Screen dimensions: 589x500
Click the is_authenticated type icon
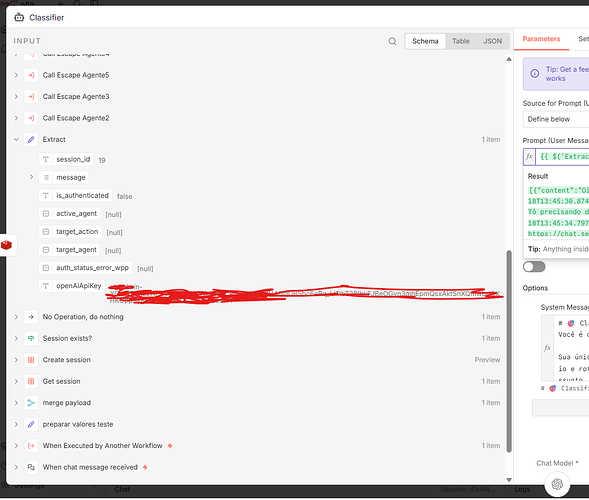coord(45,195)
